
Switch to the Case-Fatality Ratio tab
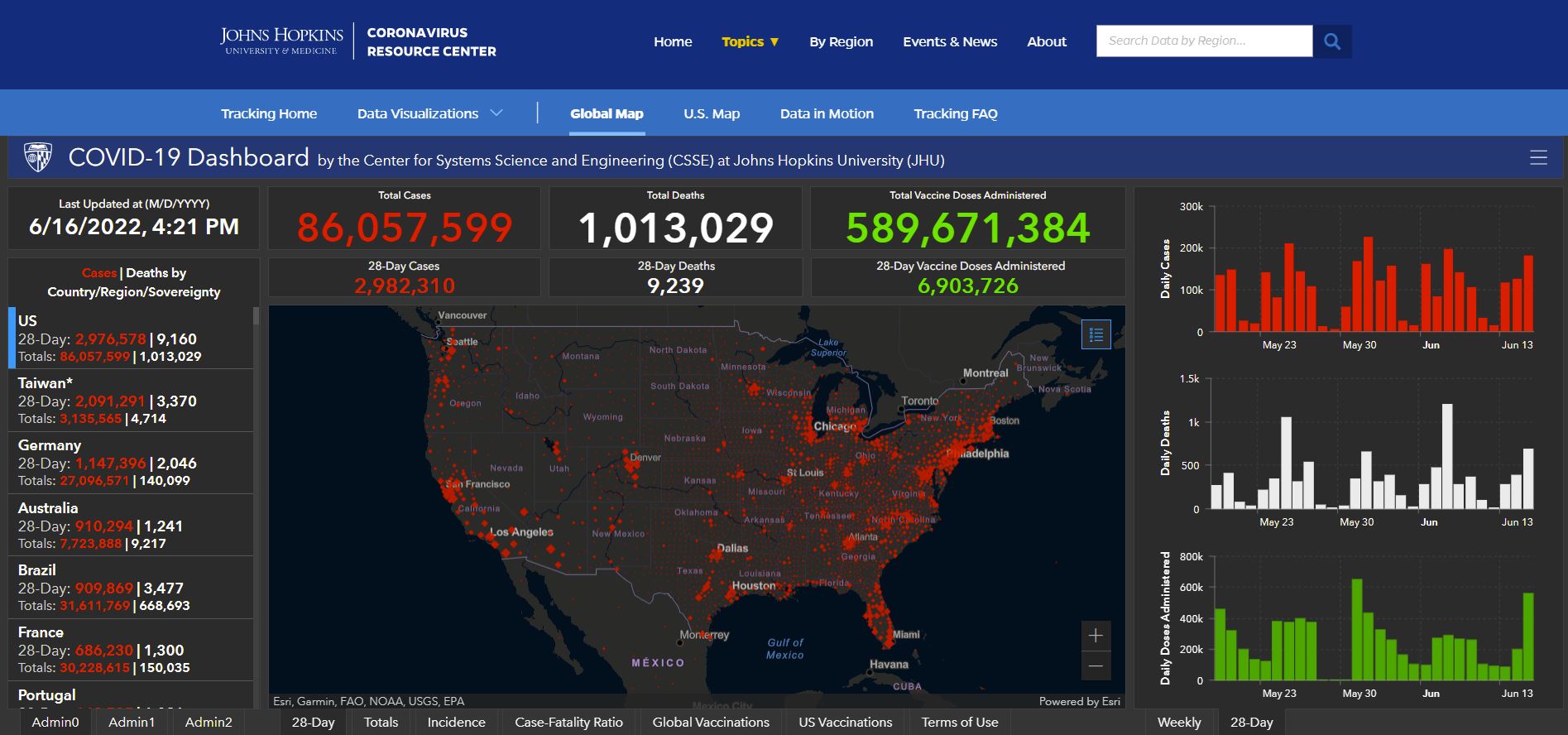tap(568, 722)
